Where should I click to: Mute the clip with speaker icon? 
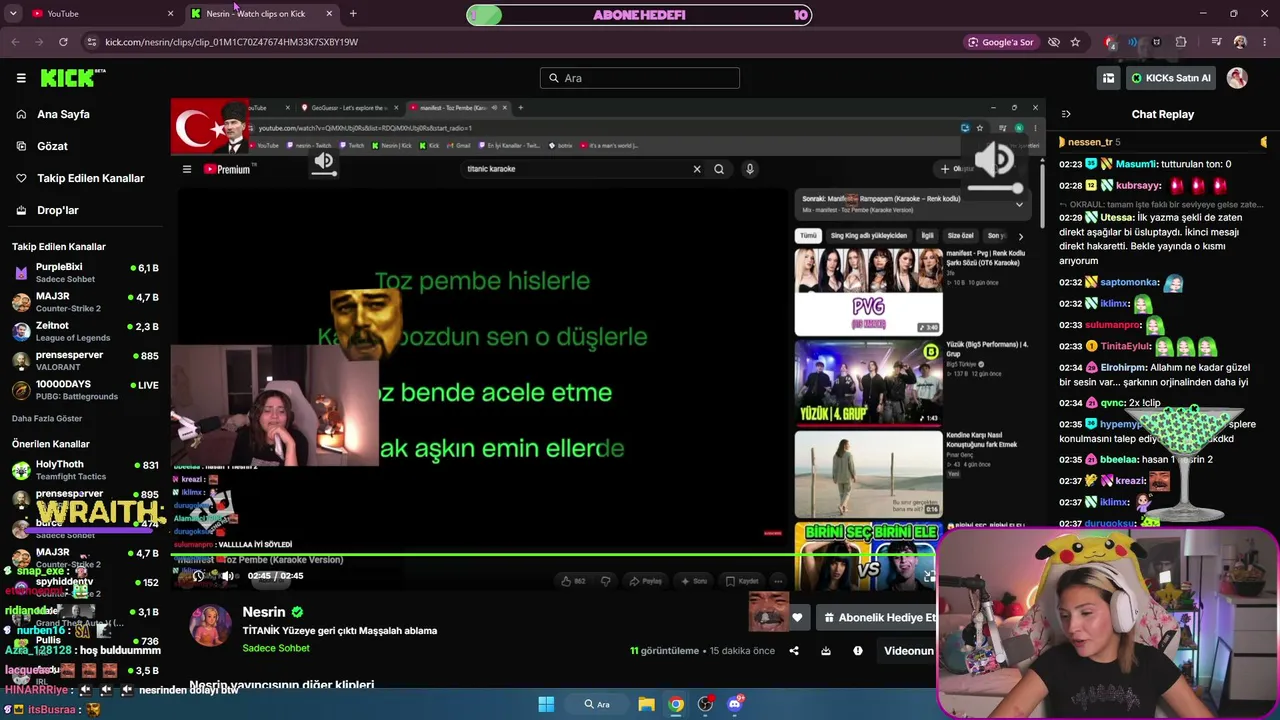(228, 576)
